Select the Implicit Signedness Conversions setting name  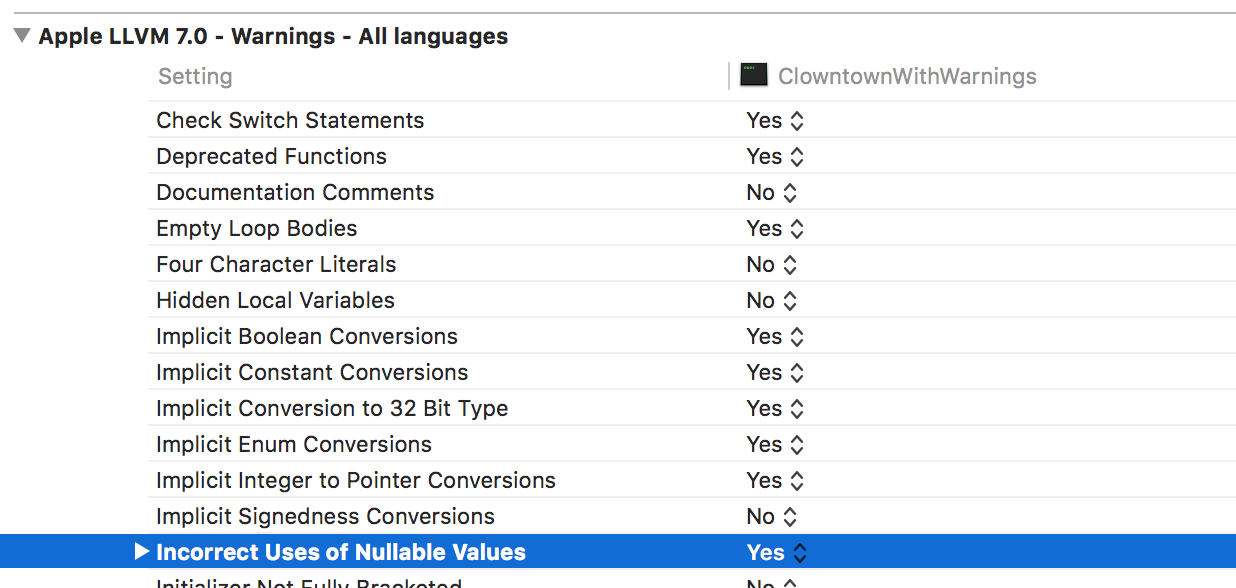tap(325, 517)
